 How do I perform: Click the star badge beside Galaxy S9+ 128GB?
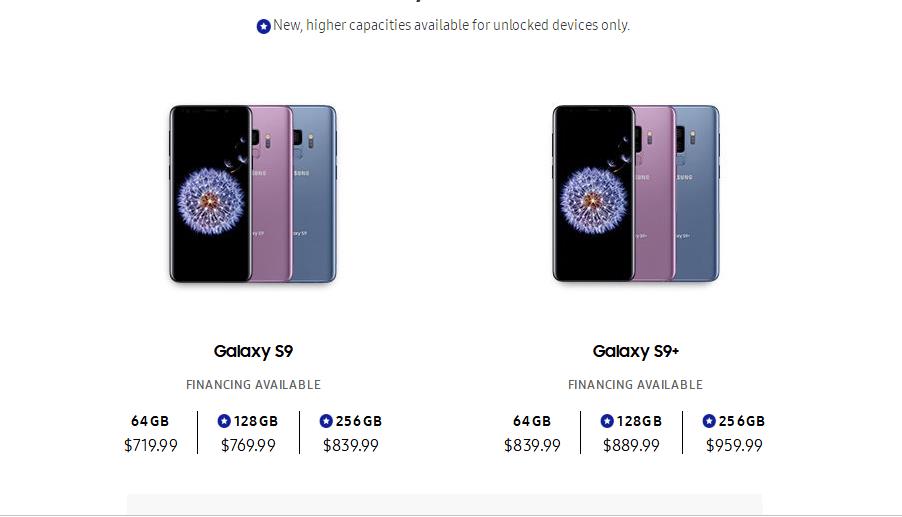click(x=607, y=421)
